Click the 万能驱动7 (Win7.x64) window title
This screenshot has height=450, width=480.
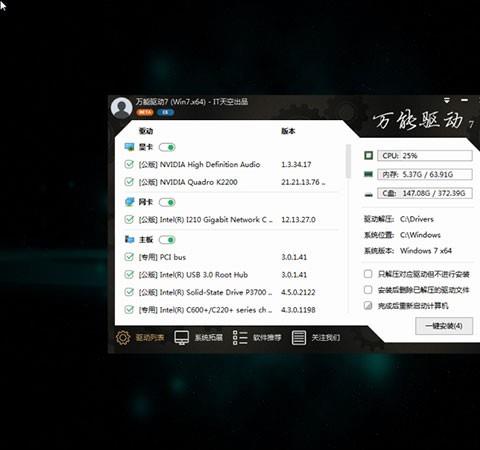tap(192, 101)
